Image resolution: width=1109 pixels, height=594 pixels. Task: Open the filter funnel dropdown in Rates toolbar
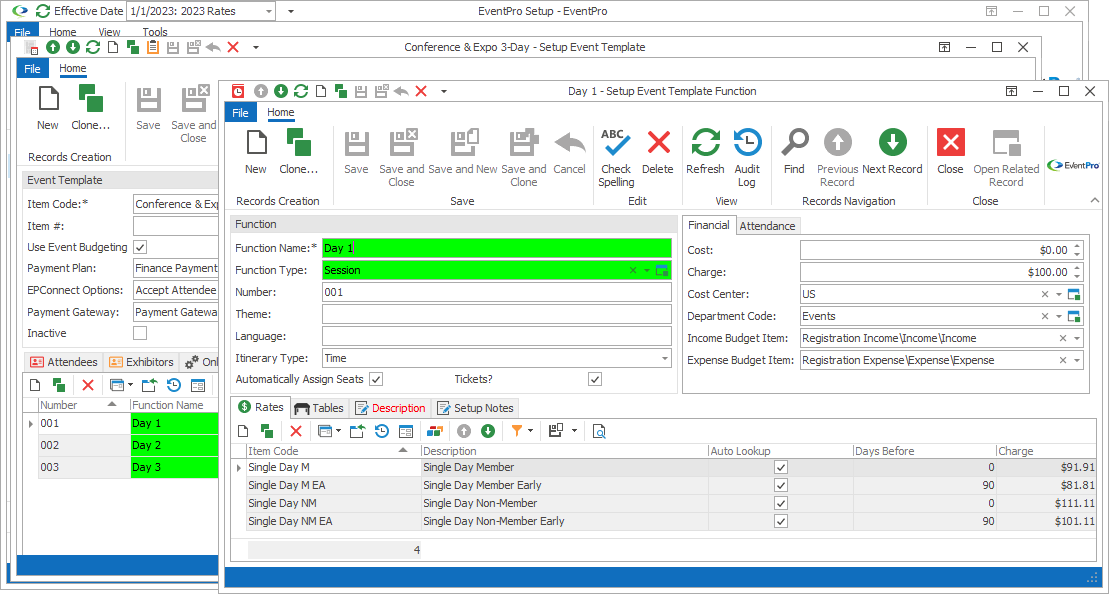click(530, 431)
